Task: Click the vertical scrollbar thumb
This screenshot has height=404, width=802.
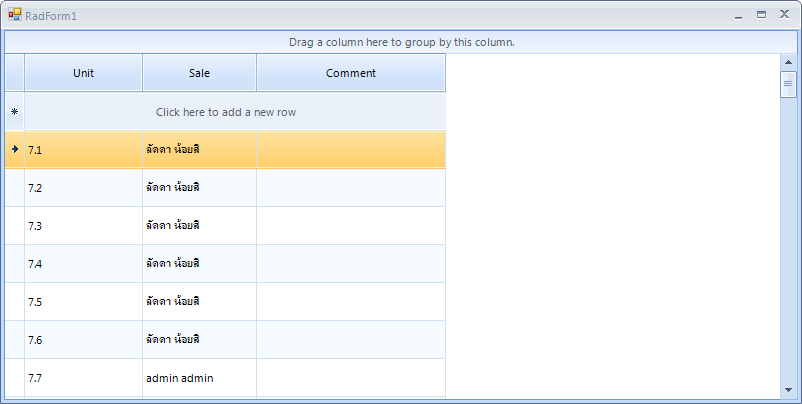Action: pyautogui.click(x=787, y=84)
